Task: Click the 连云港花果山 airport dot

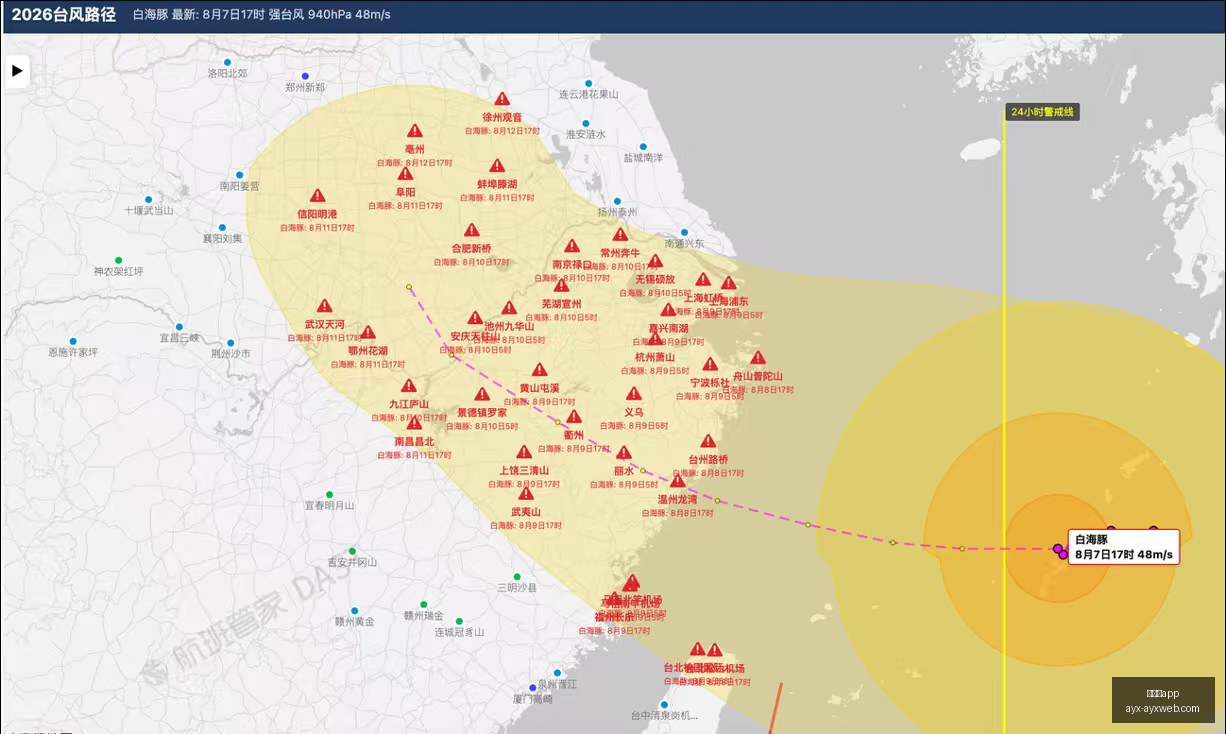Action: (588, 83)
